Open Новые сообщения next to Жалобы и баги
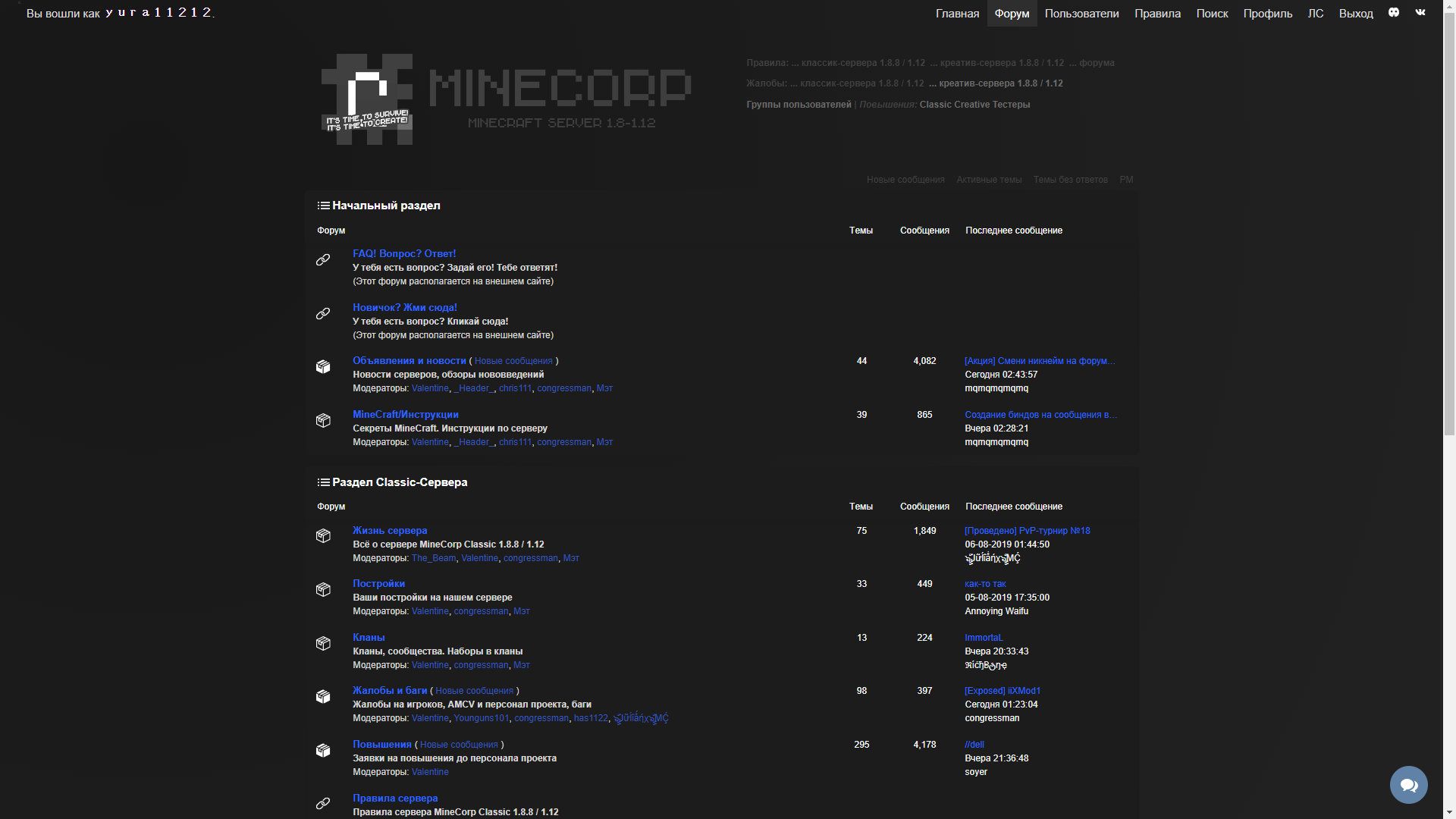Viewport: 1456px width, 819px height. coord(474,691)
